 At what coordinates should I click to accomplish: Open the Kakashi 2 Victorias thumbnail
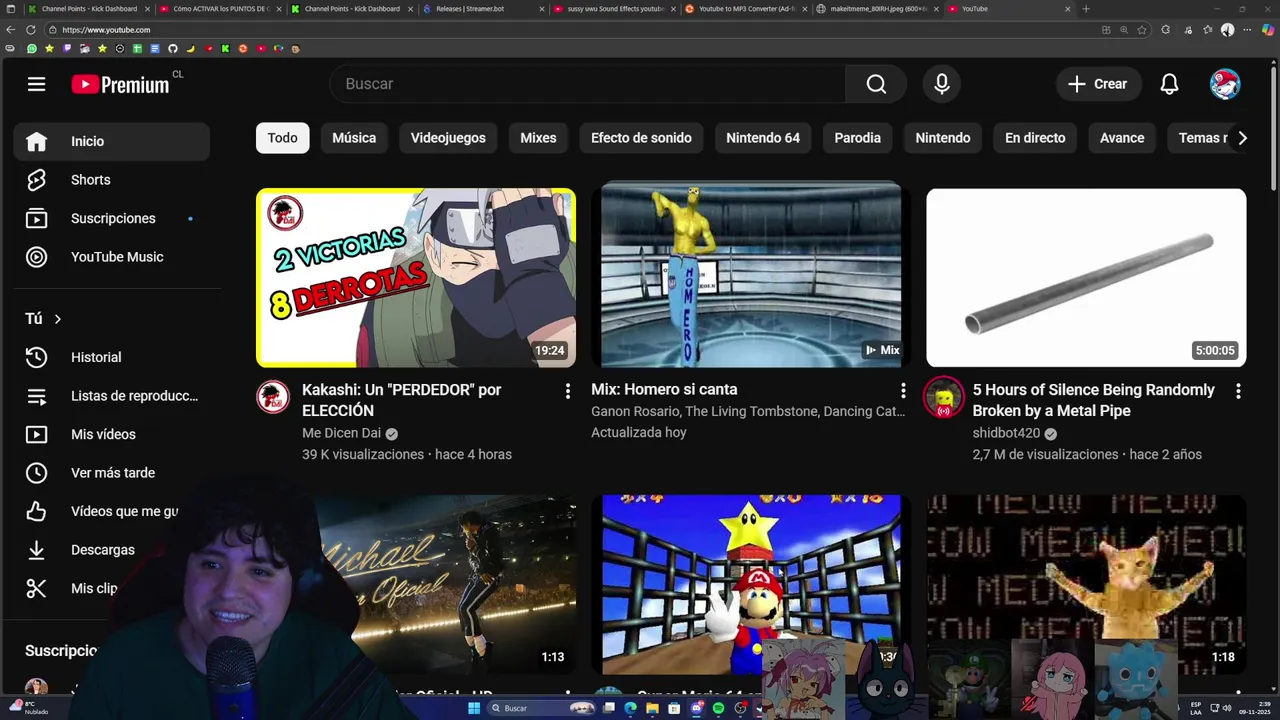click(x=416, y=278)
